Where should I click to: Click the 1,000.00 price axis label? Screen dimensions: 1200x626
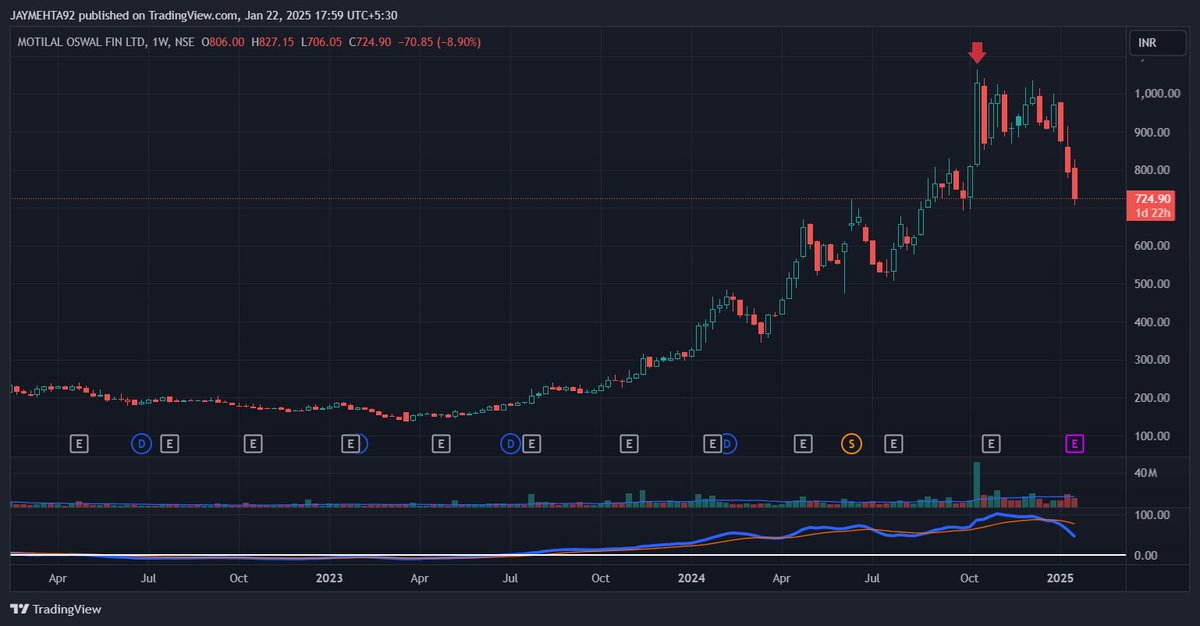coord(1157,94)
